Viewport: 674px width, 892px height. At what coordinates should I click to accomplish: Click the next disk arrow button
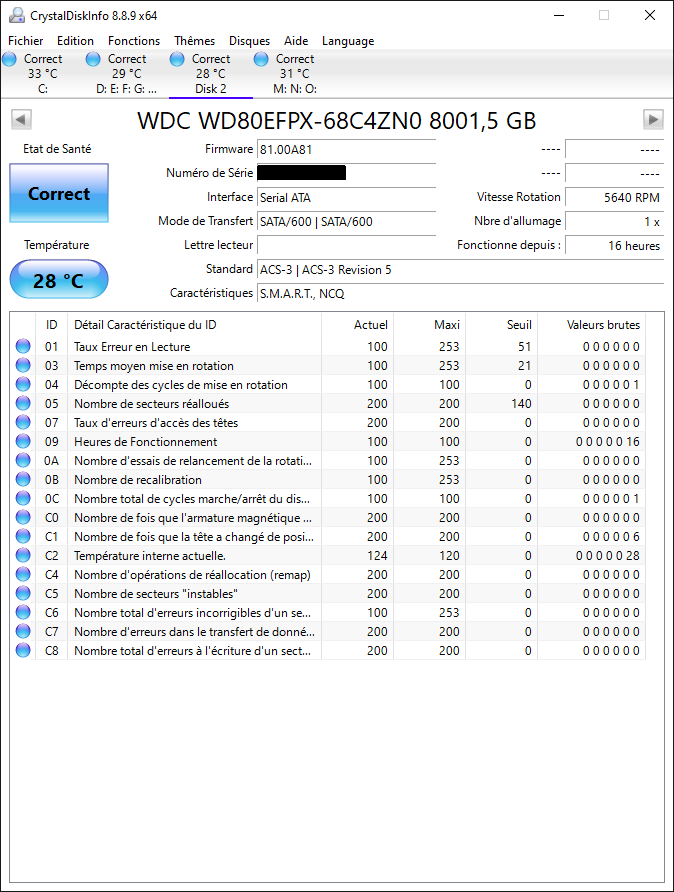point(653,119)
